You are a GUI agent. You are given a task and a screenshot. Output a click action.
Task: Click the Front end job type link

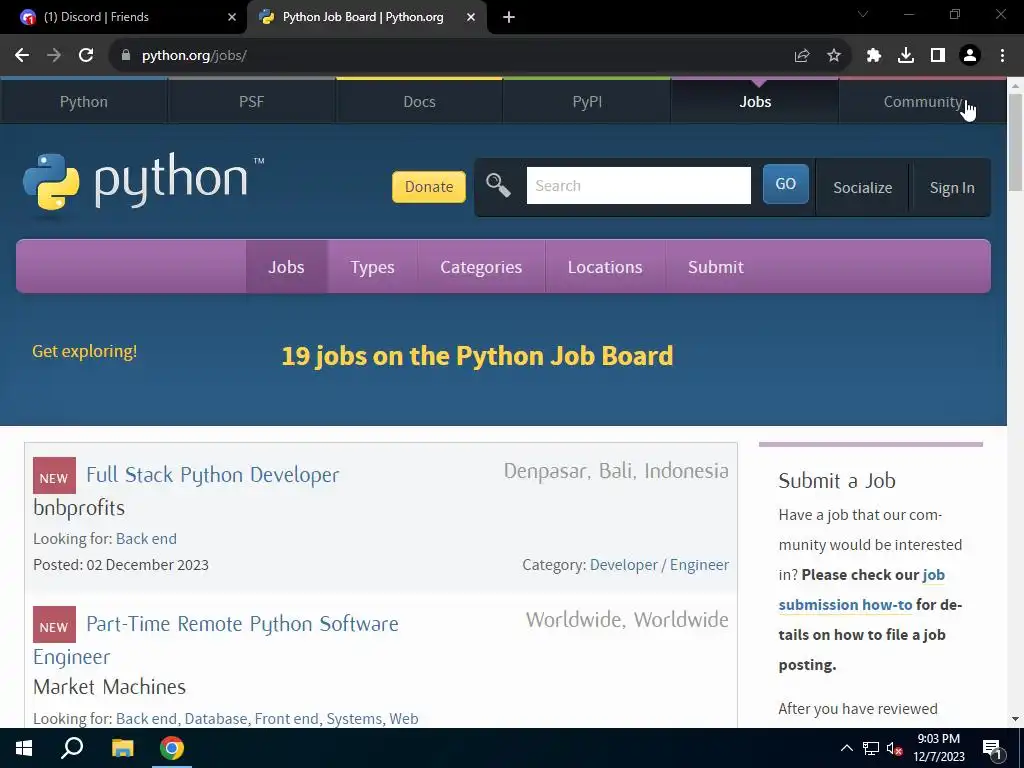pos(287,718)
